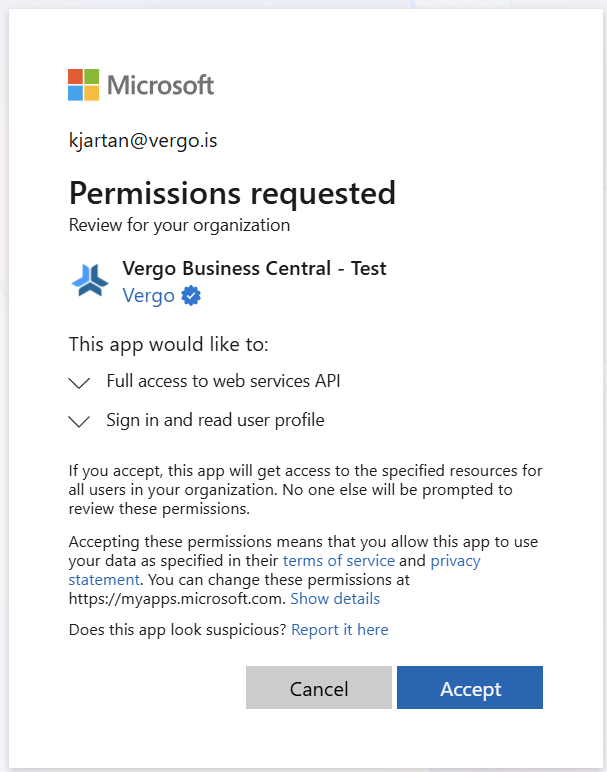Open the privacy statement link
The width and height of the screenshot is (607, 772).
(455, 560)
